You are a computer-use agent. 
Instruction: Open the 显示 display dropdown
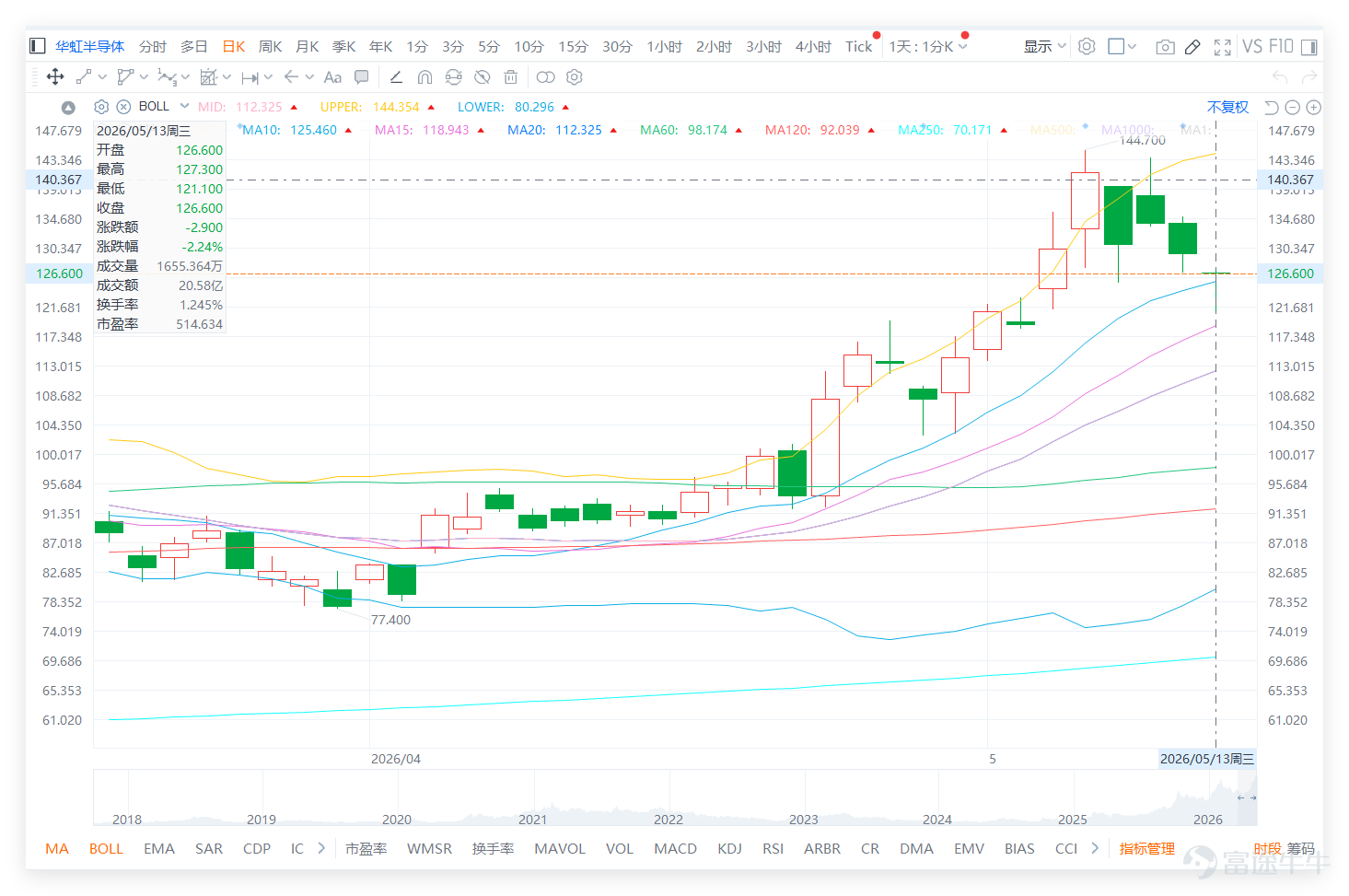point(1045,46)
